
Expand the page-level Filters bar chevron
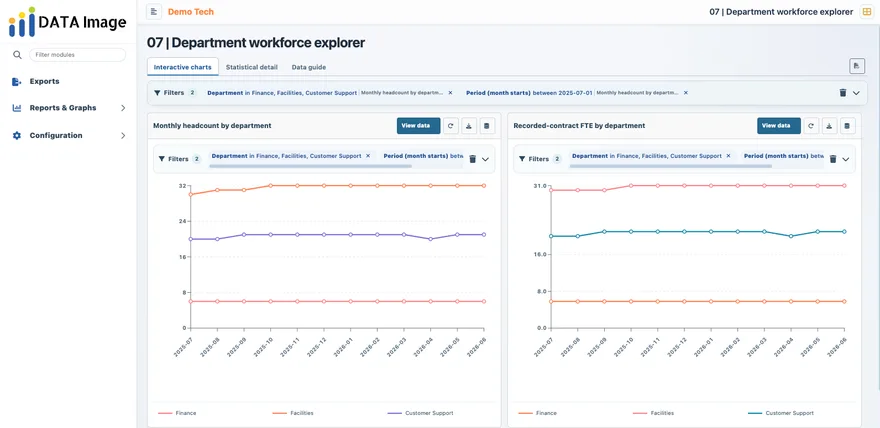(x=856, y=93)
